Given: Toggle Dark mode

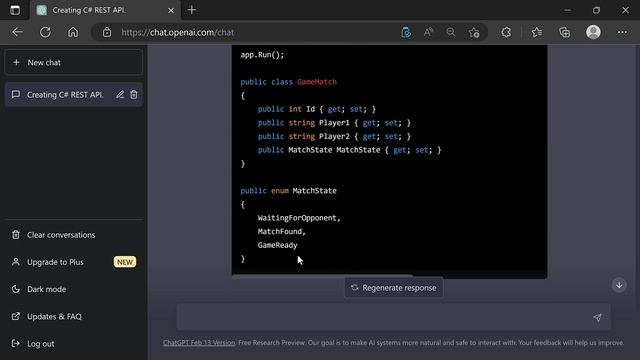Looking at the screenshot, I should click(73, 289).
